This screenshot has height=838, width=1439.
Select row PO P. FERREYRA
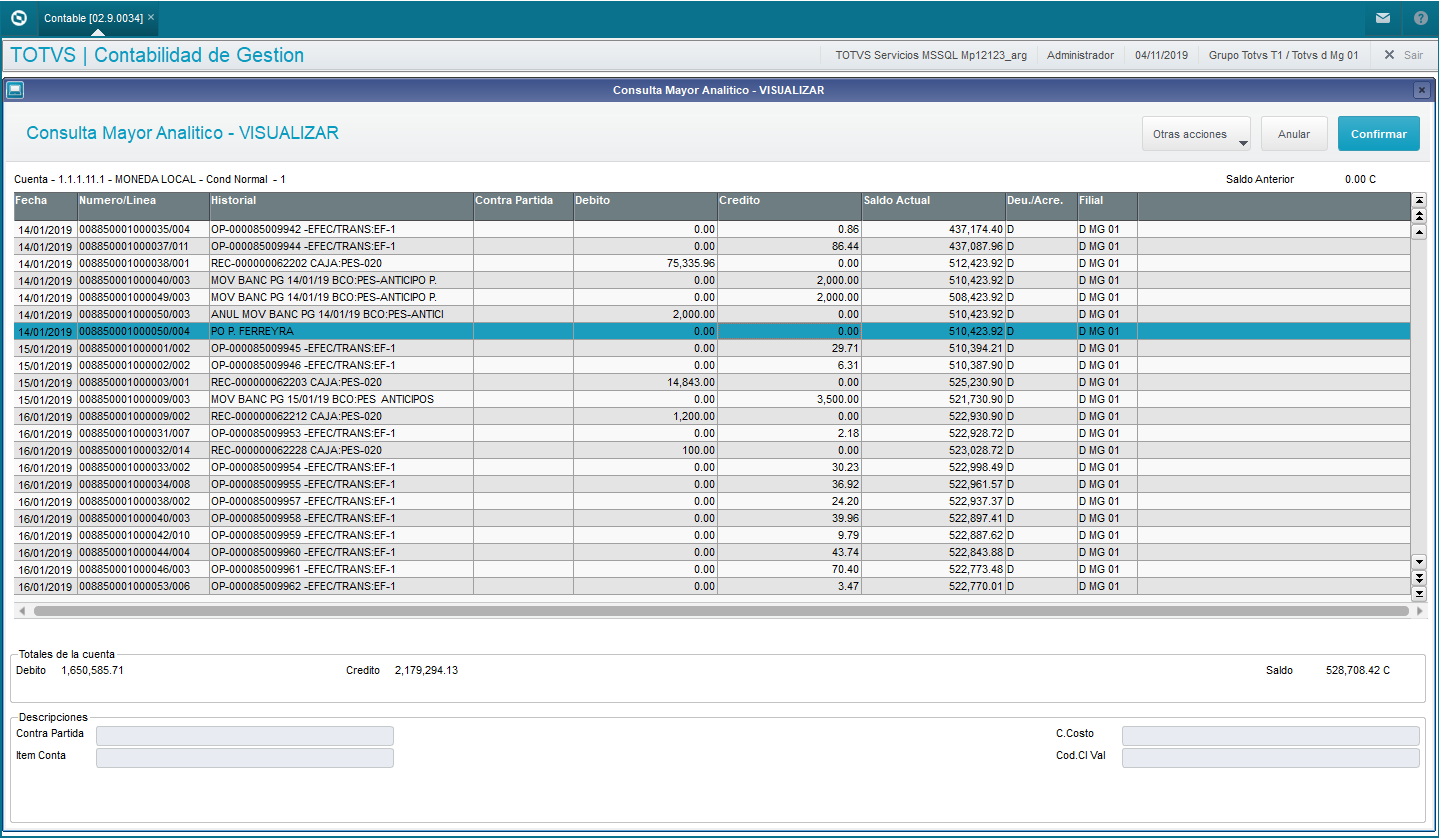(x=712, y=331)
